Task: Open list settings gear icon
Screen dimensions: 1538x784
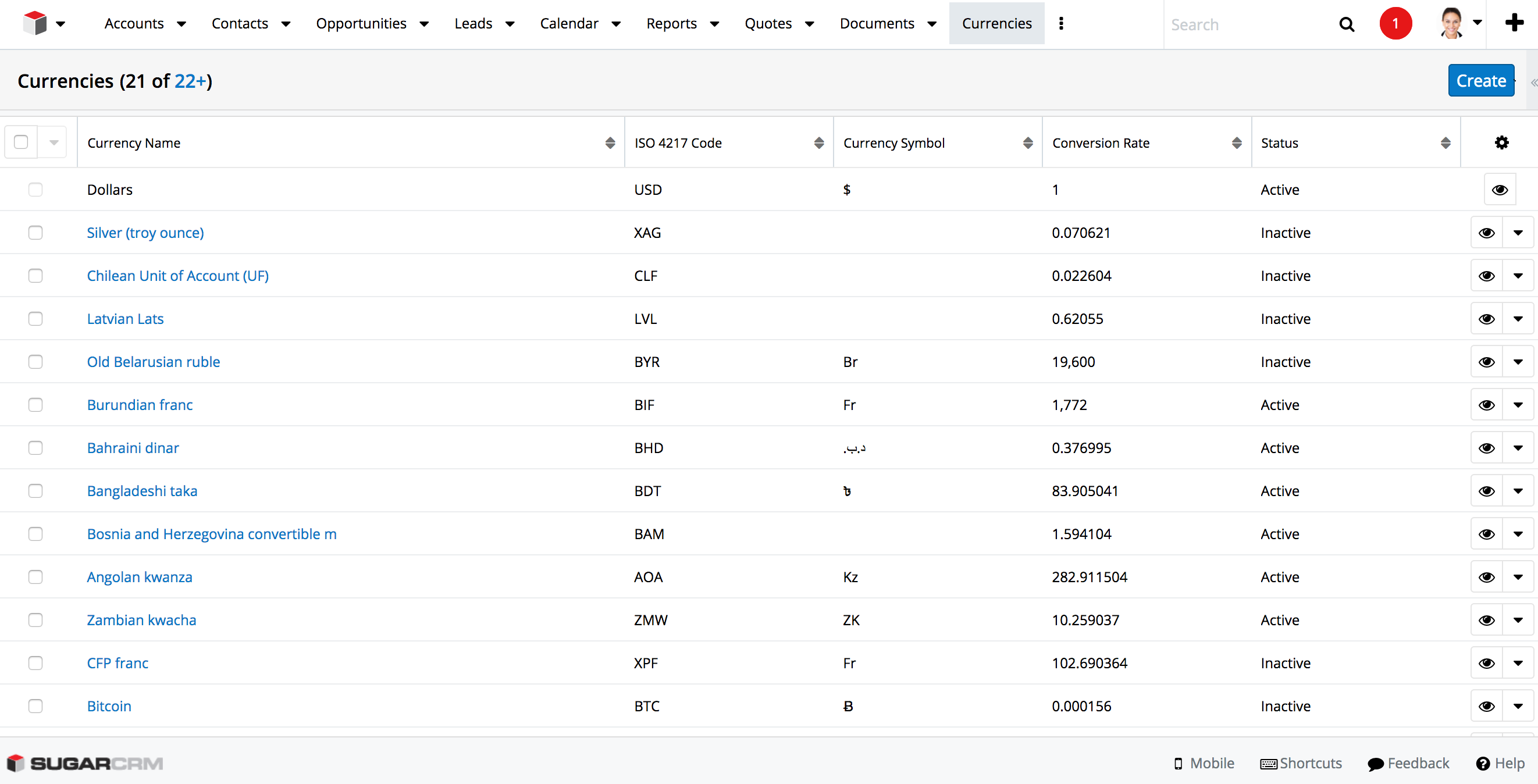Action: click(1501, 142)
